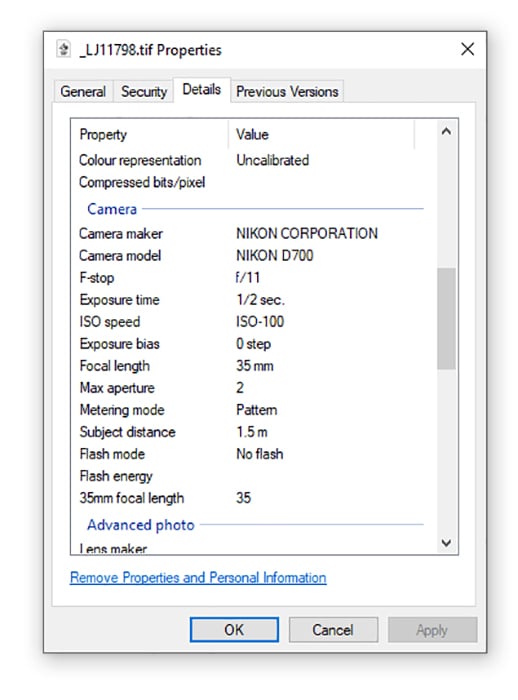
Task: Click the scroll down arrow in the list
Action: pos(446,542)
